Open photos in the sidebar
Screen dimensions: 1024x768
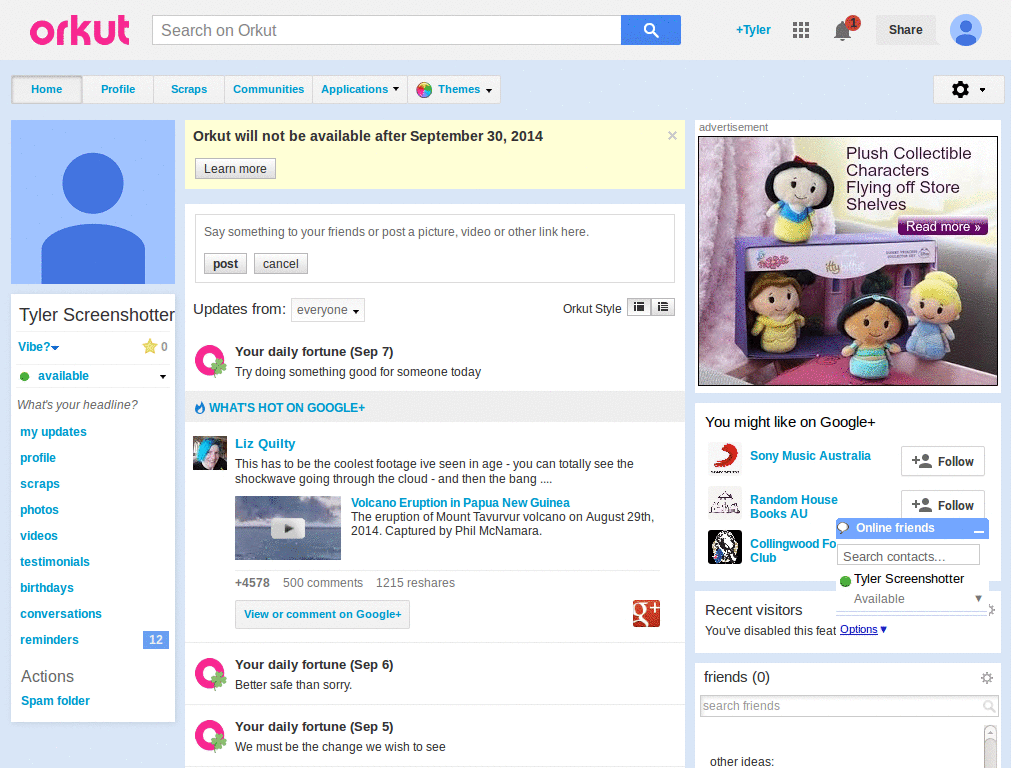(39, 510)
